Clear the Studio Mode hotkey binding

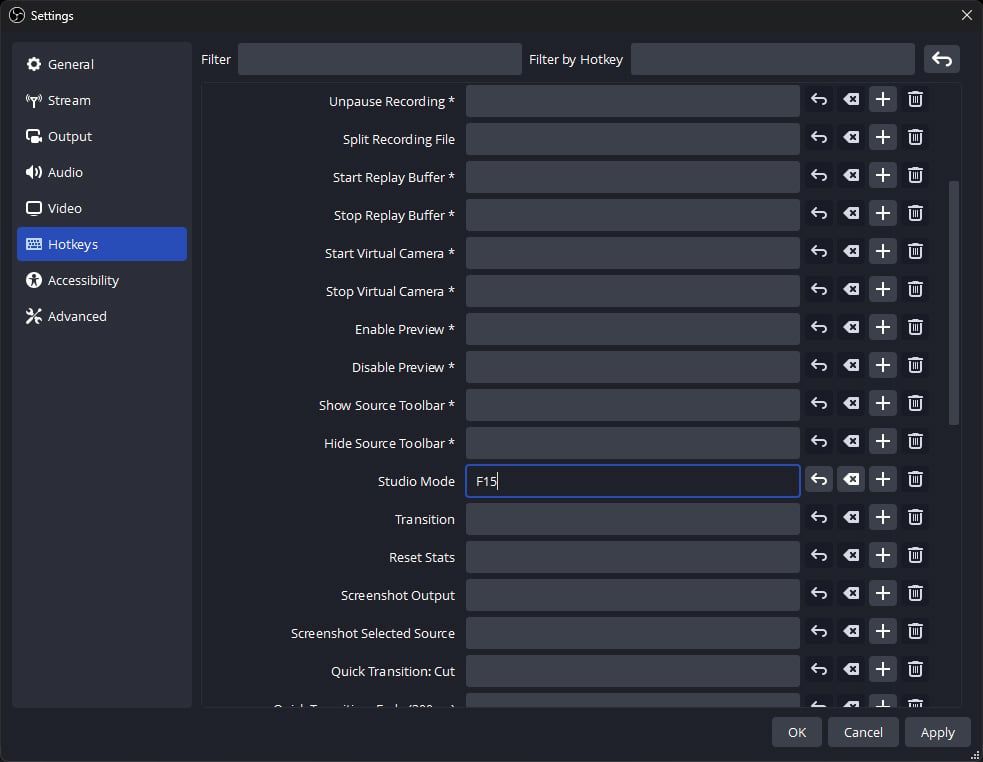point(851,480)
